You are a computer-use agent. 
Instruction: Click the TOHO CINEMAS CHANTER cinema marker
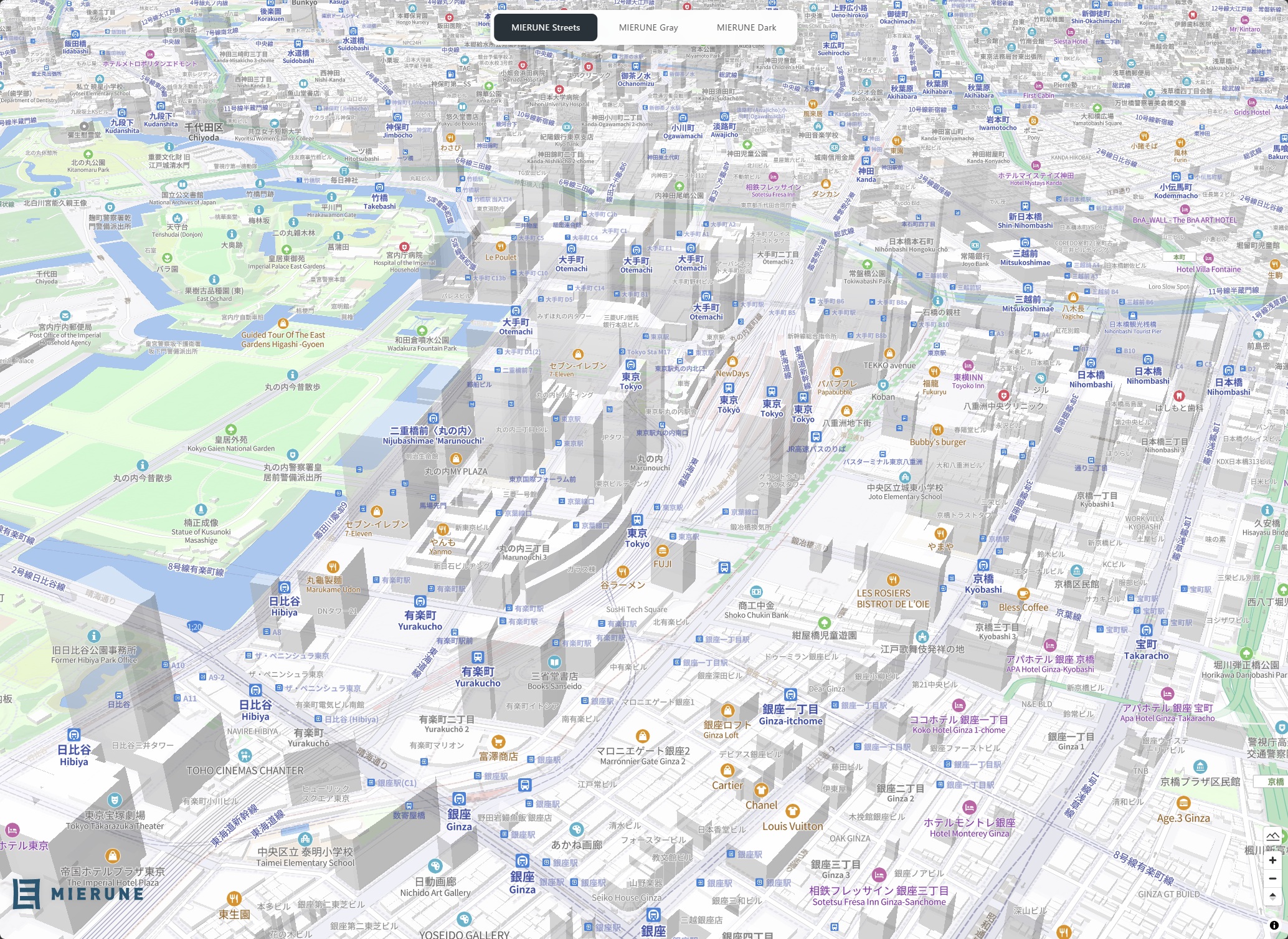(x=245, y=756)
